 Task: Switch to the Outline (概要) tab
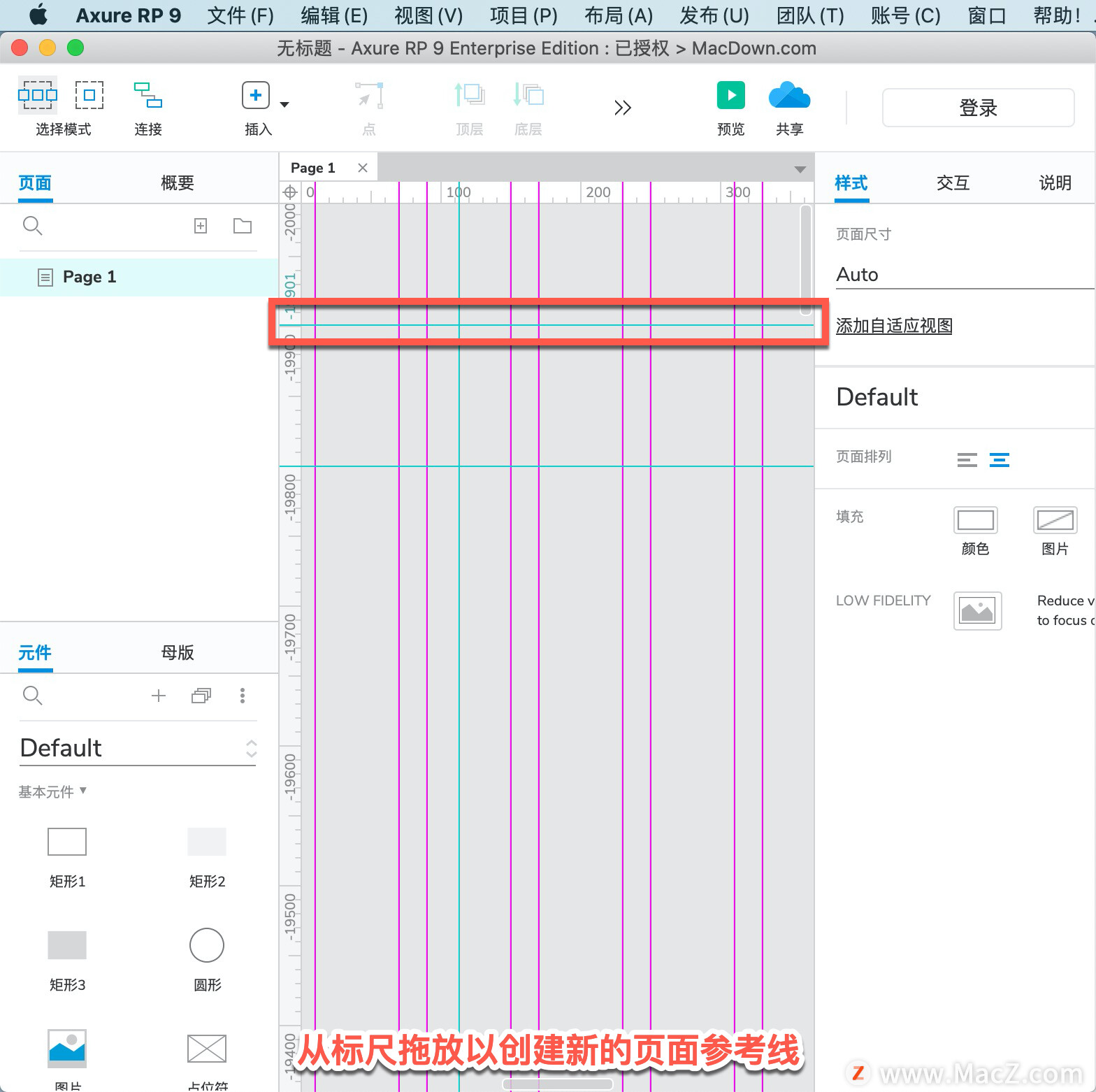tap(178, 183)
